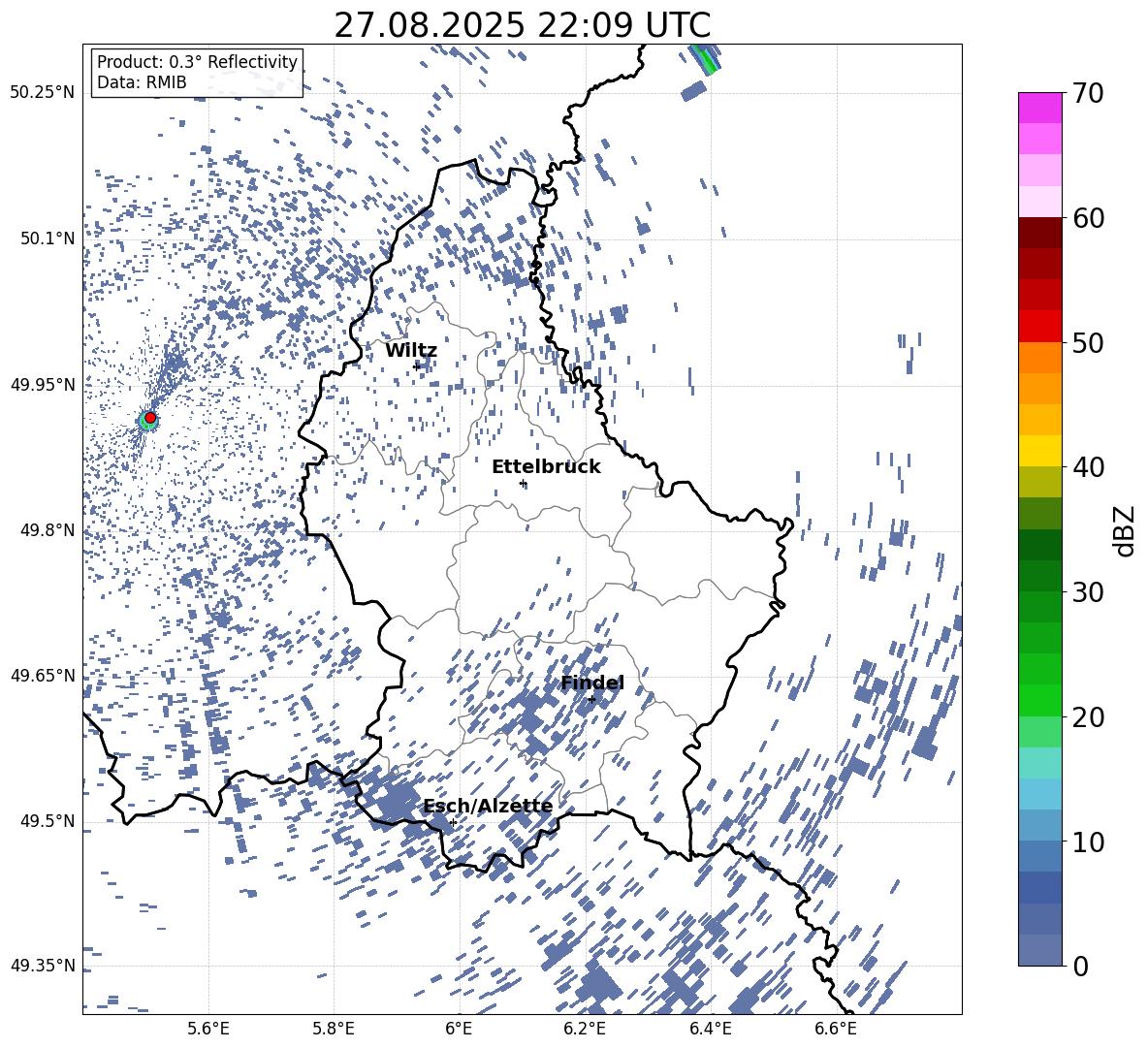Click the turquoise colorbar segment below 20
This screenshot has width=1148, height=1048.
pyautogui.click(x=1040, y=763)
